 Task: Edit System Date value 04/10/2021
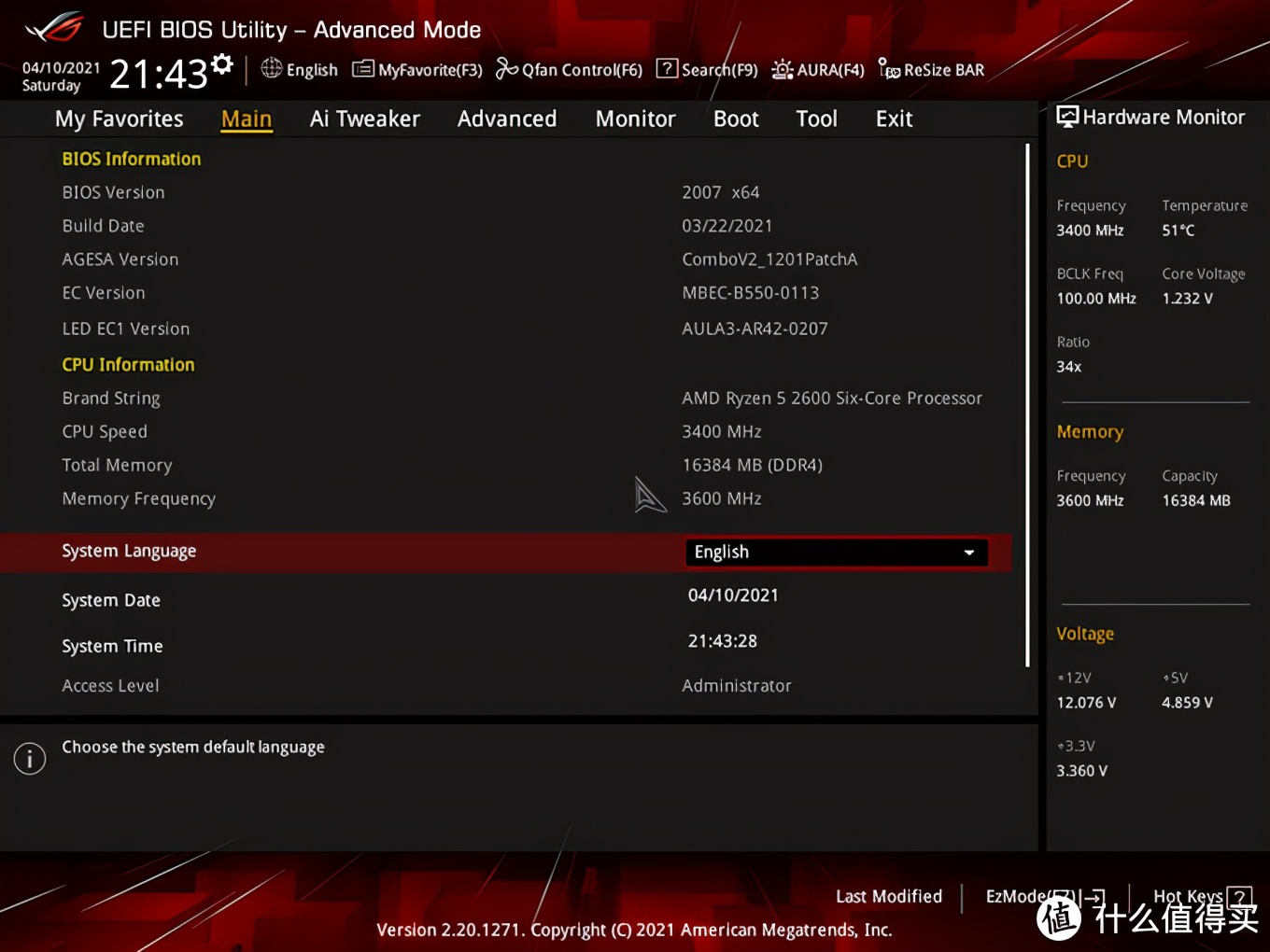[733, 595]
